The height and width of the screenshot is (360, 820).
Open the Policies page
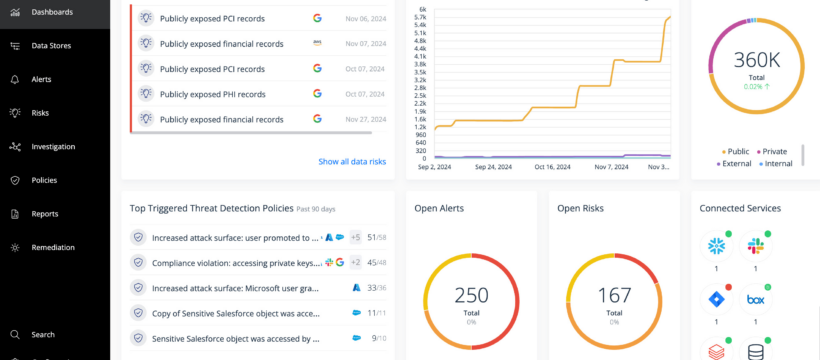(55, 180)
